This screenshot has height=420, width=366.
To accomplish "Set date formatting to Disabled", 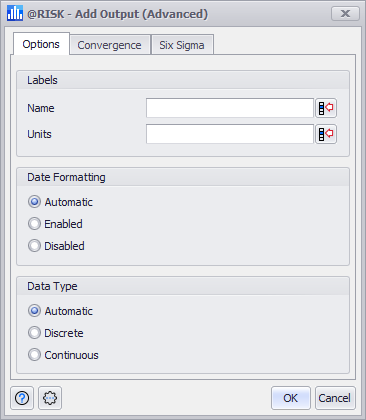I will pyautogui.click(x=56, y=246).
